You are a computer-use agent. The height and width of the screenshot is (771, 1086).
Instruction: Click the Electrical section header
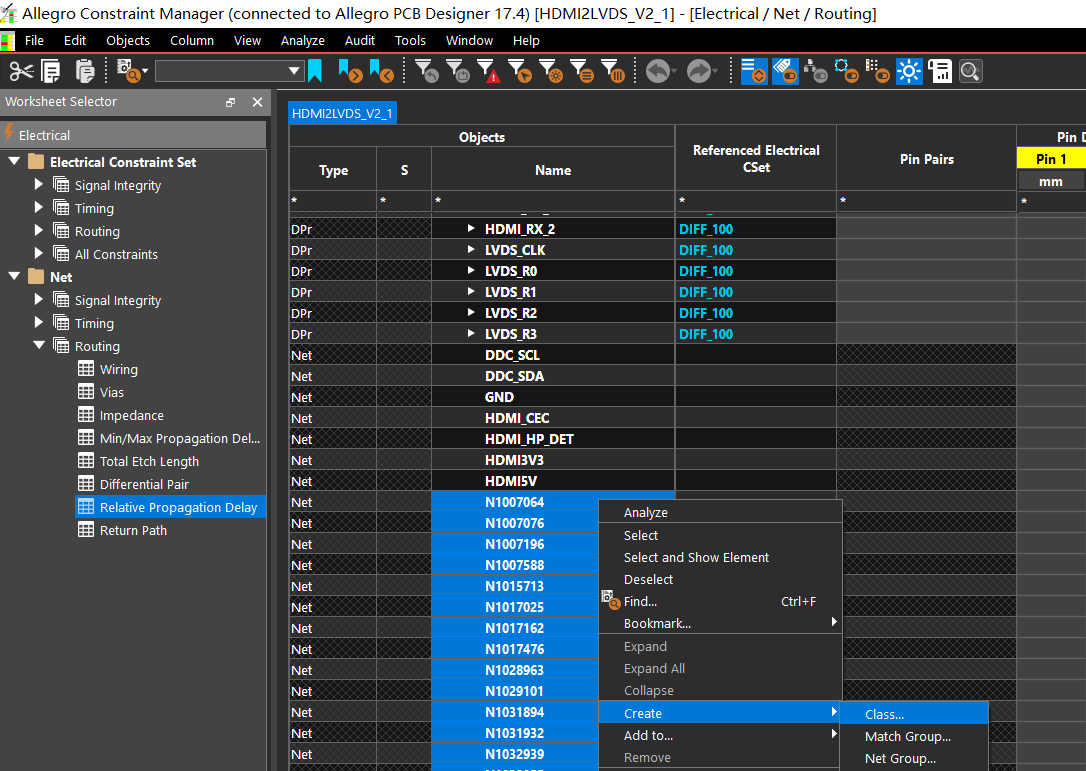(134, 135)
